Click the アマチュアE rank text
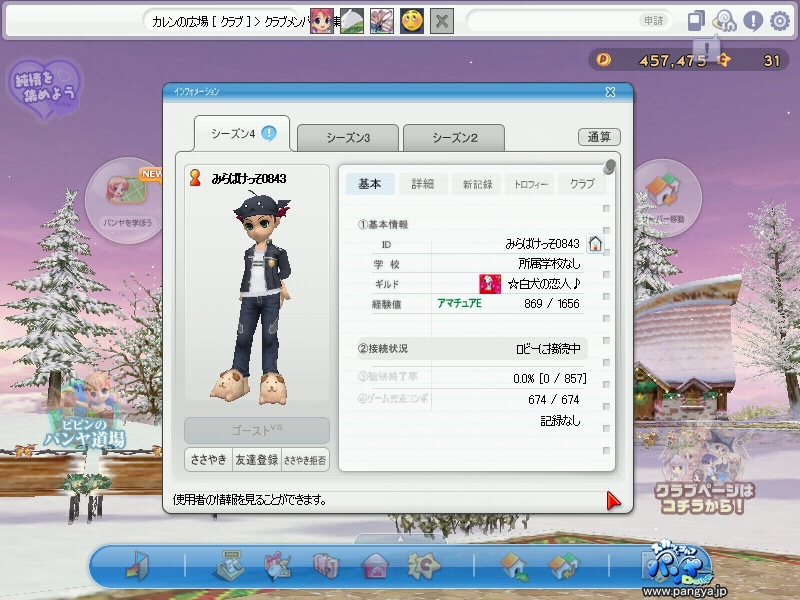The width and height of the screenshot is (800, 600). (459, 303)
